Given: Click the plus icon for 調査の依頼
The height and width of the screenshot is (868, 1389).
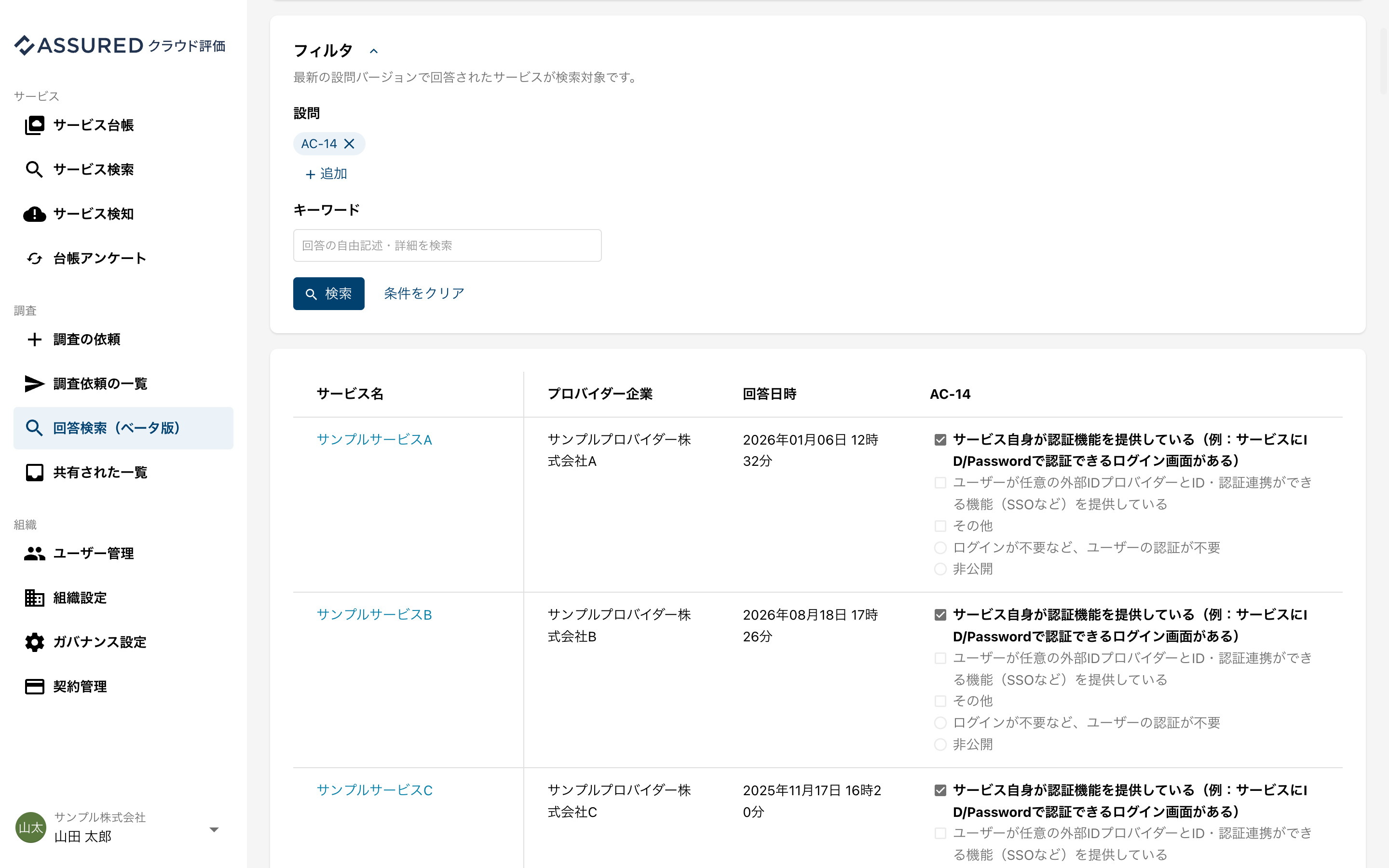Looking at the screenshot, I should click(34, 339).
